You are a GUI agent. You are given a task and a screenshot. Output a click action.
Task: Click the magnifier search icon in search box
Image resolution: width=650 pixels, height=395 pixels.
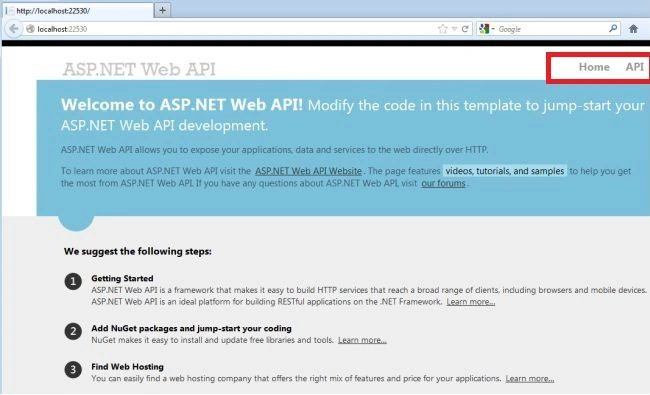[x=613, y=28]
